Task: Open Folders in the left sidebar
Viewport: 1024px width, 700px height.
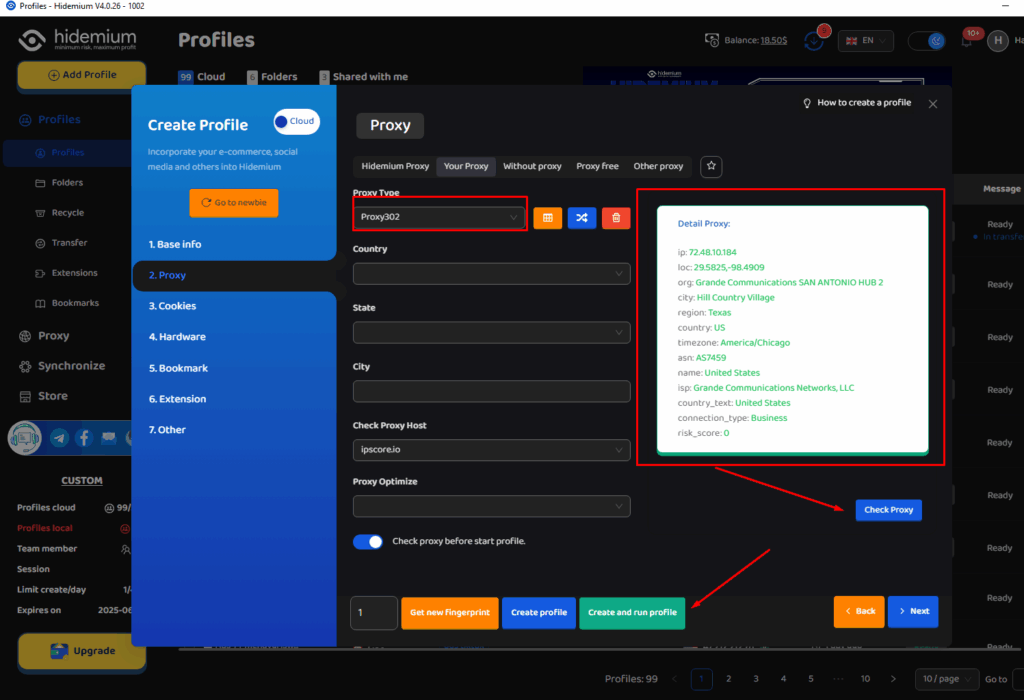Action: (67, 183)
